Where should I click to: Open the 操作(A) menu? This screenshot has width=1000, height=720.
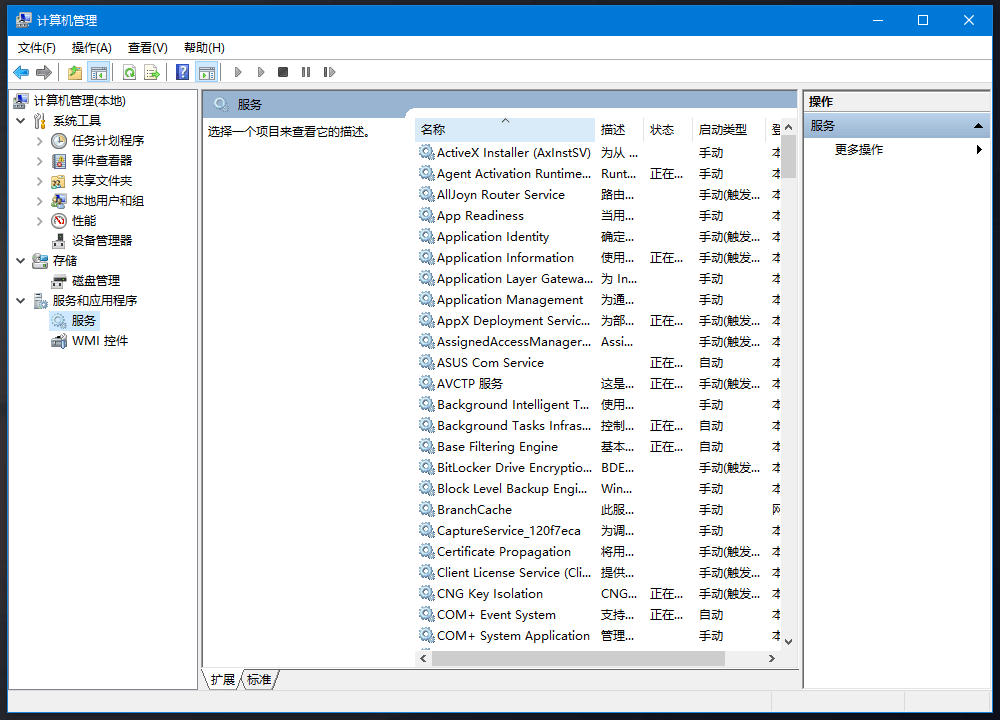point(92,48)
